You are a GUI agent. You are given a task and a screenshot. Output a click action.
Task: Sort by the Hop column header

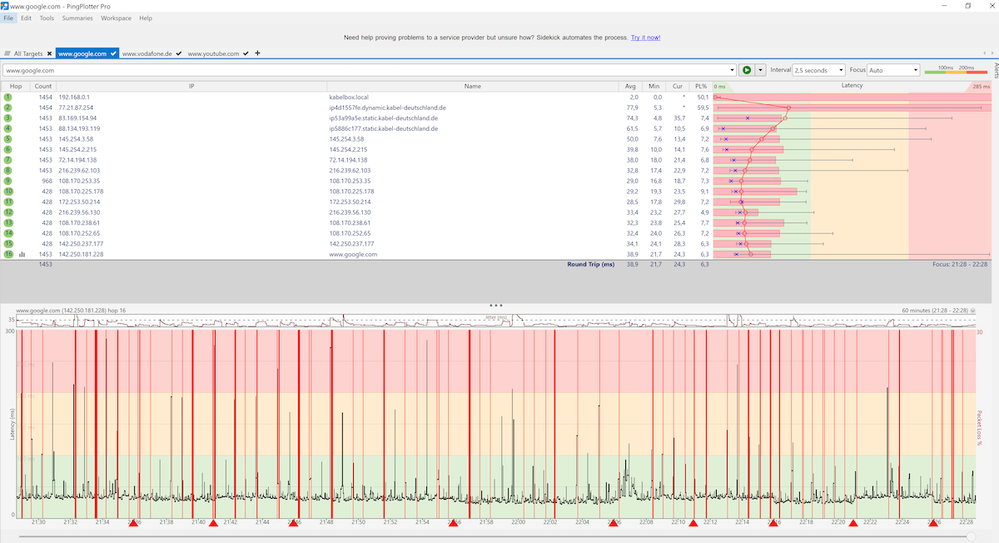point(15,86)
